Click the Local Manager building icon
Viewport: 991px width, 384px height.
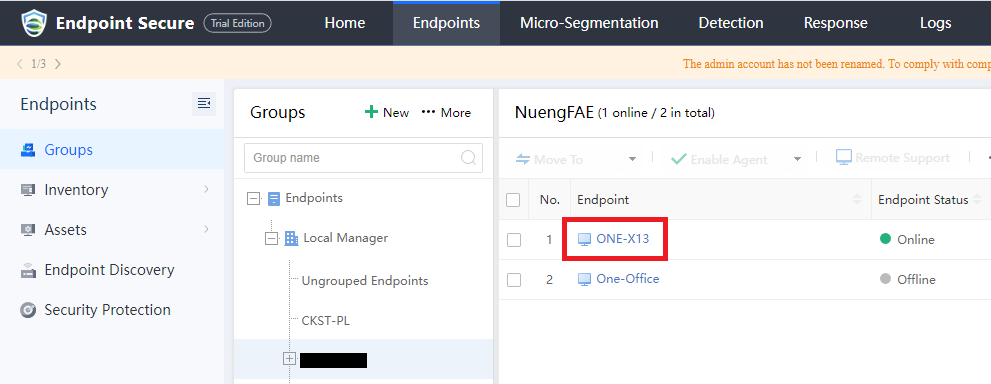[291, 239]
